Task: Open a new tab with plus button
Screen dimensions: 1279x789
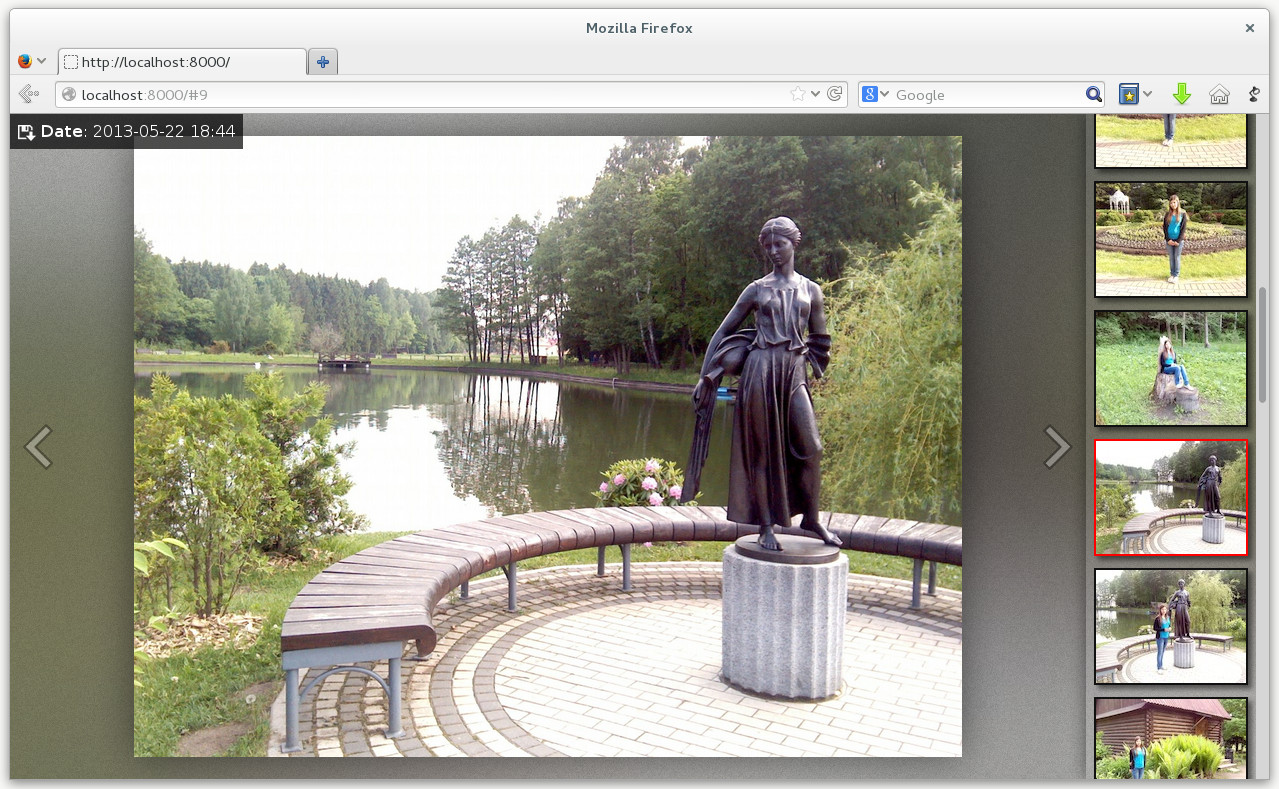Action: pyautogui.click(x=323, y=62)
